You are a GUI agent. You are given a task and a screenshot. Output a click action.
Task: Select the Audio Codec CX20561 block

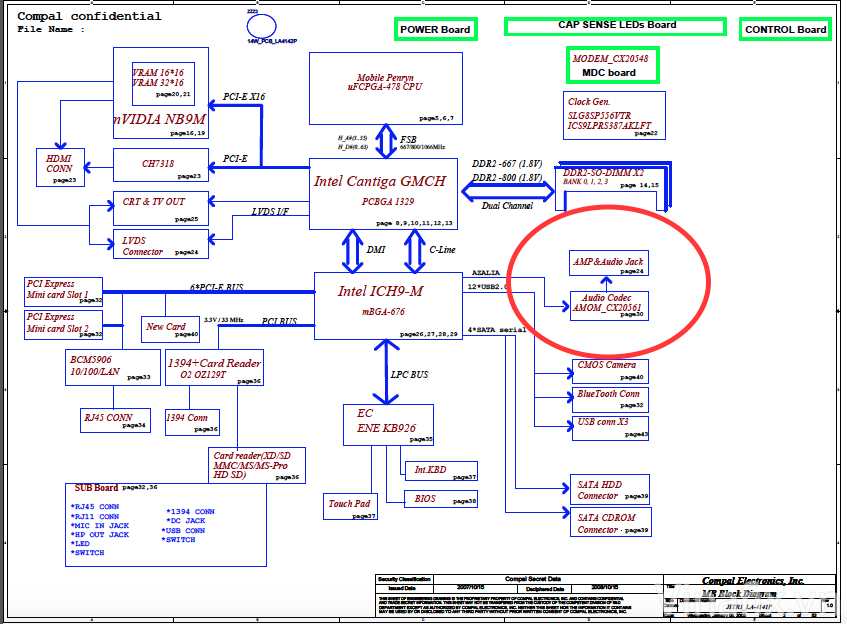(608, 304)
